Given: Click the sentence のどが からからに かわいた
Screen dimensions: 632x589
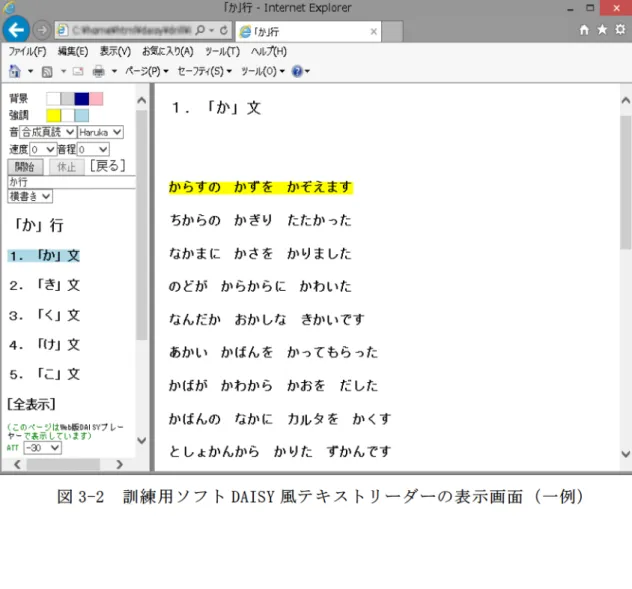Looking at the screenshot, I should (x=260, y=287).
